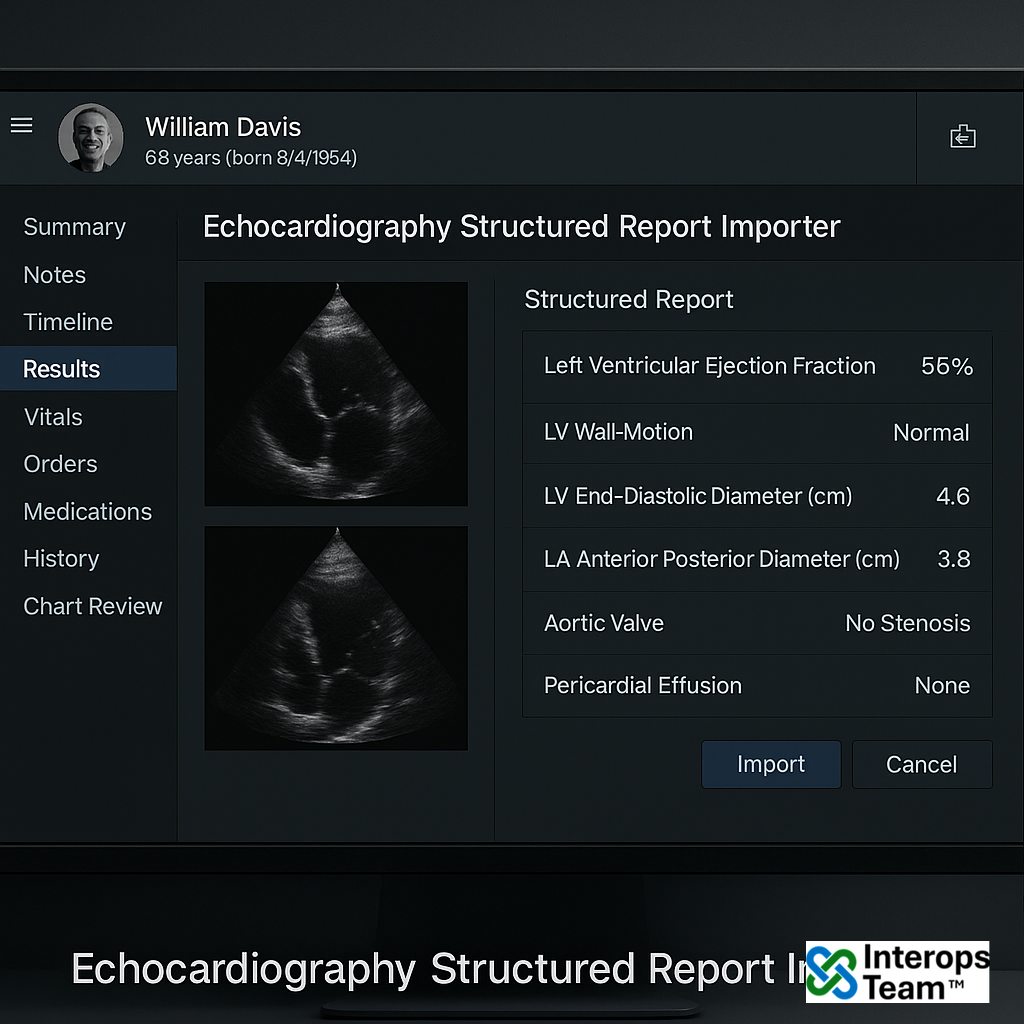Select LA Anterior Posterior Diameter row
The image size is (1024, 1024).
(757, 560)
